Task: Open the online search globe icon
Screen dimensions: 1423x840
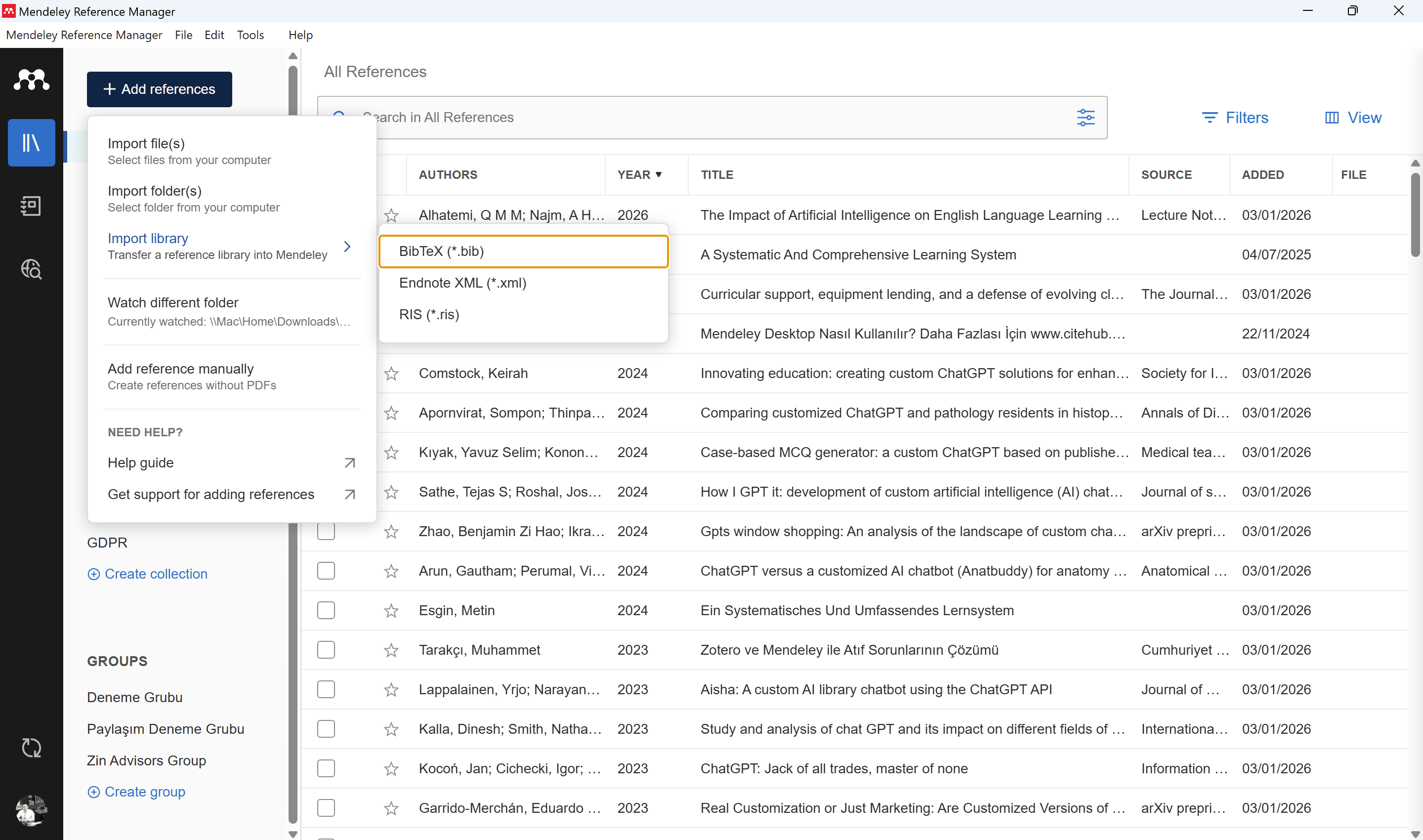Action: point(31,269)
